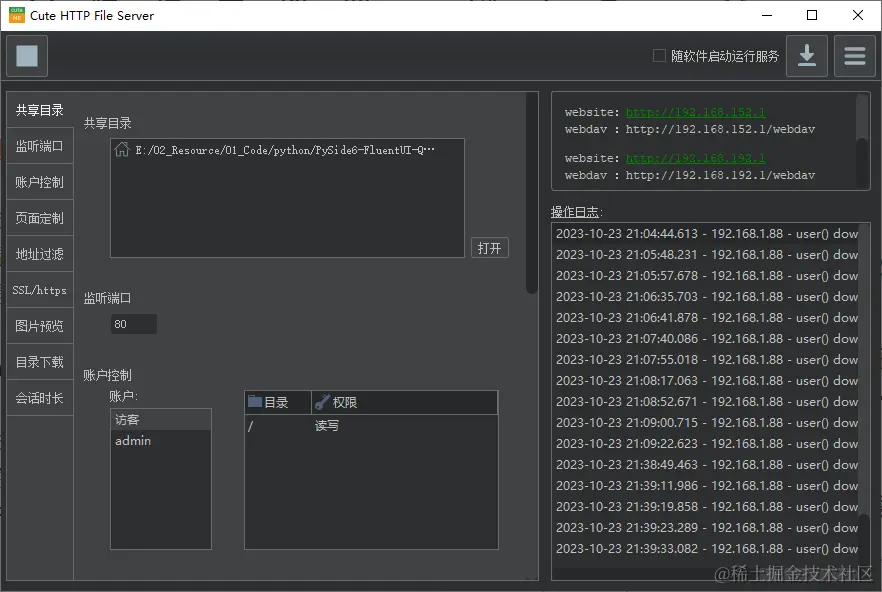Select the 访客 account

tap(161, 420)
